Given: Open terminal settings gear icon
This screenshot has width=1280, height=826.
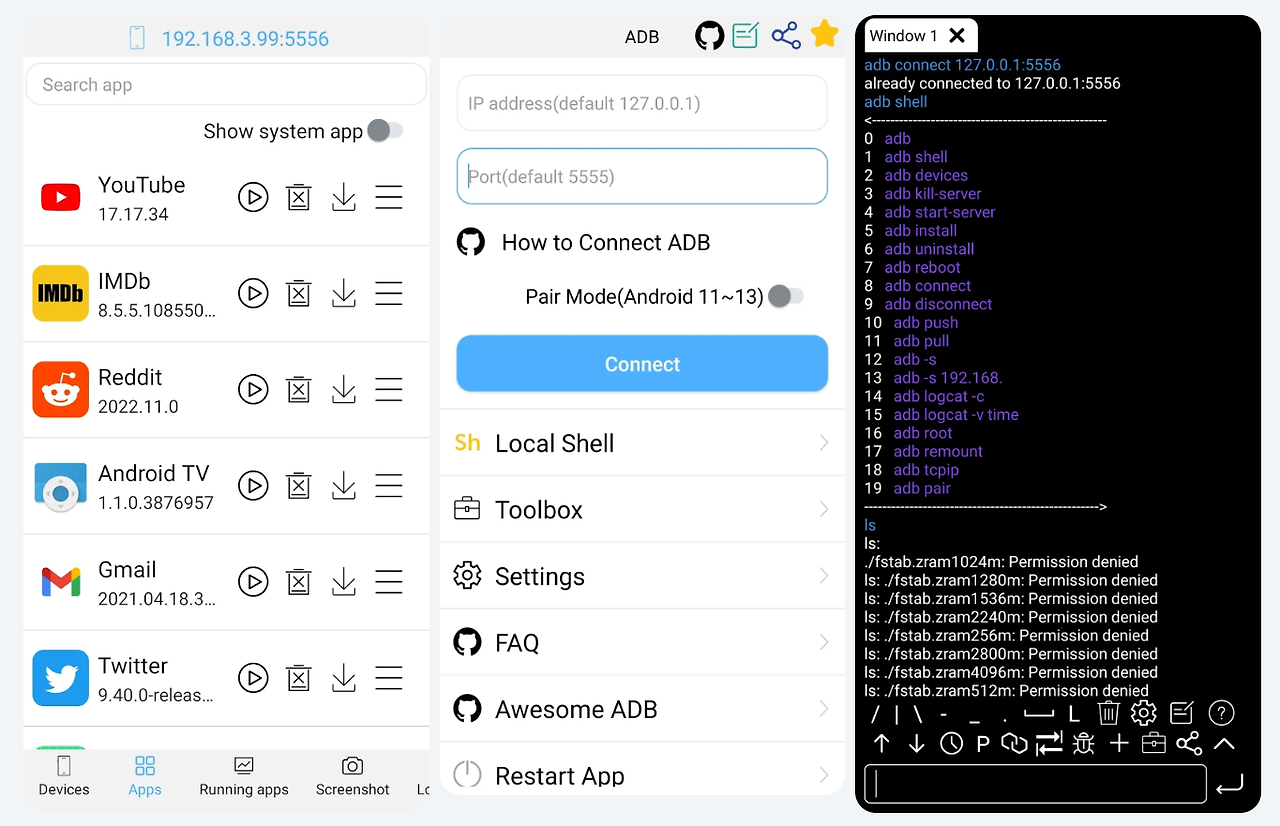Looking at the screenshot, I should click(1144, 713).
